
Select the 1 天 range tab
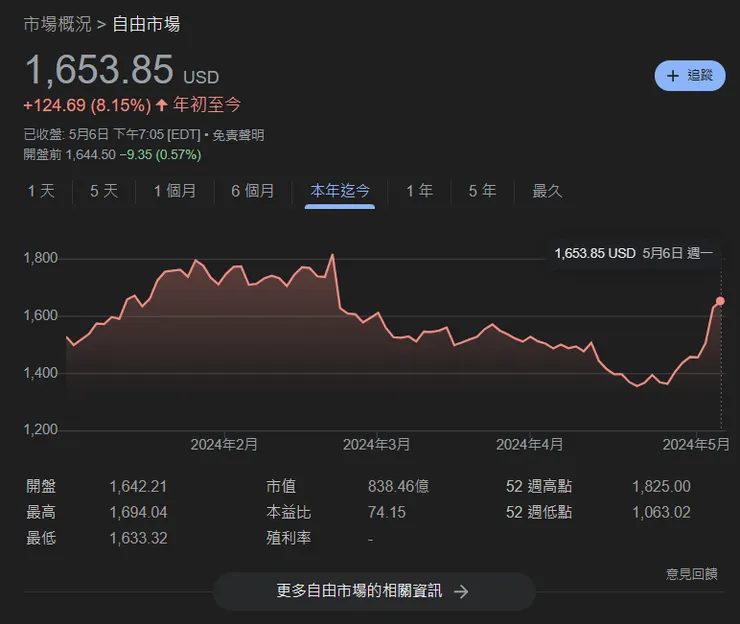click(41, 191)
